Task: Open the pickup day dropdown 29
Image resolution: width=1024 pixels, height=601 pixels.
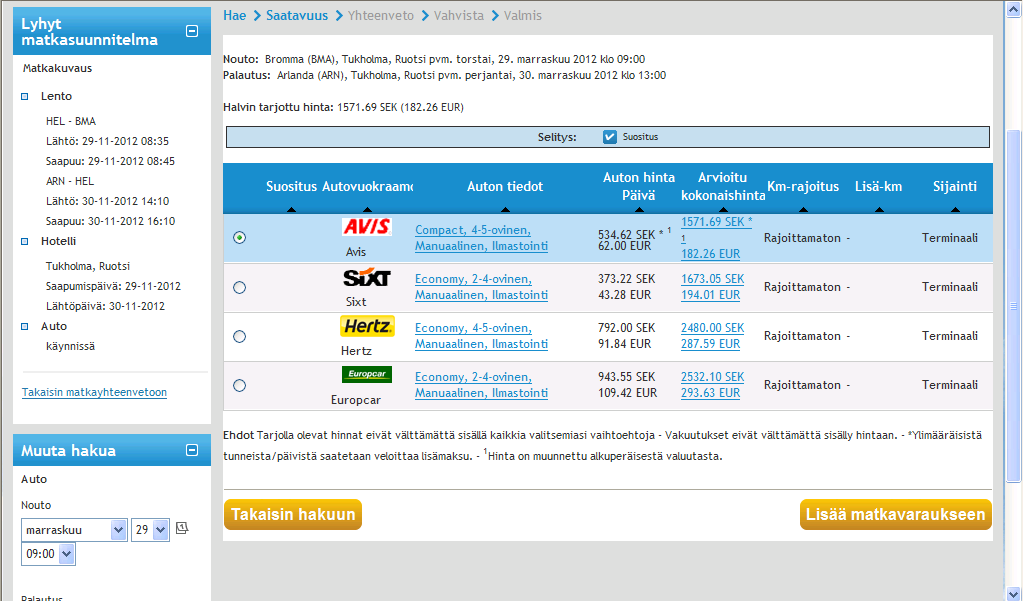Action: pos(150,530)
